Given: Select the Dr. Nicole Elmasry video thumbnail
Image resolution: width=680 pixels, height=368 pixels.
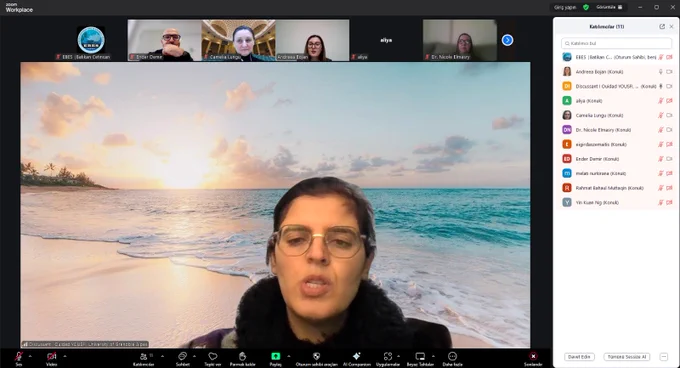Looking at the screenshot, I should [460, 40].
